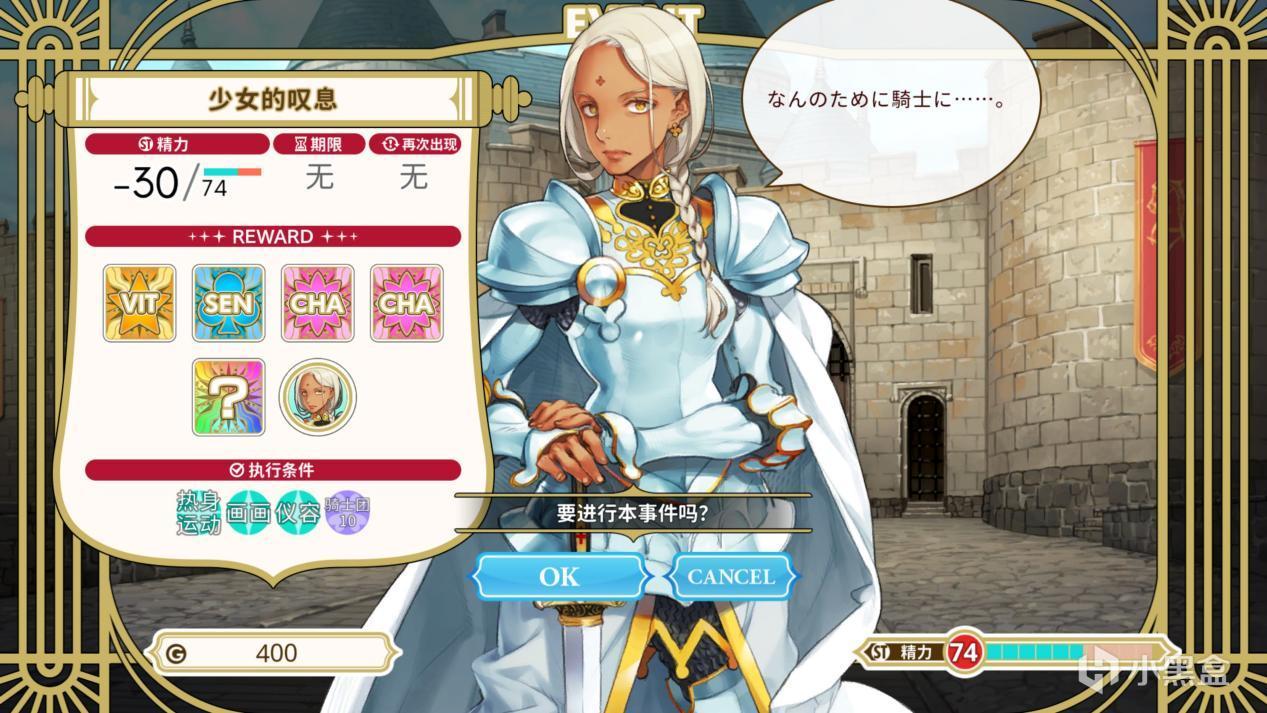The width and height of the screenshot is (1267, 713).
Task: Click the knight character portrait reward
Action: pyautogui.click(x=317, y=397)
